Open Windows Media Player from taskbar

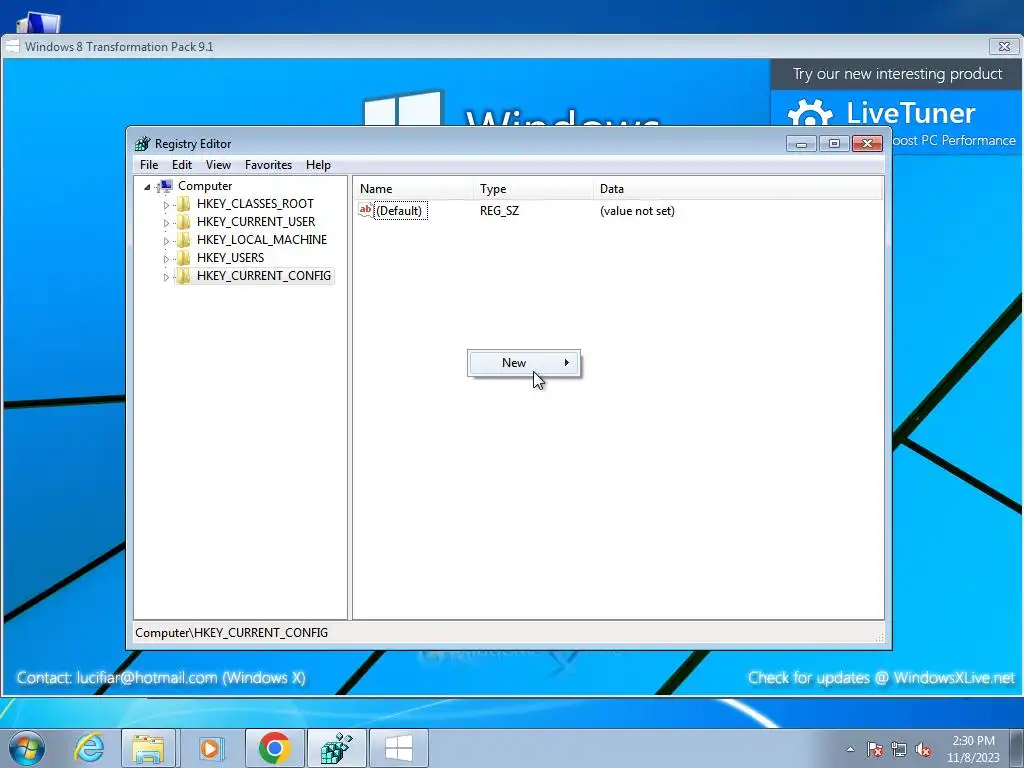pyautogui.click(x=210, y=748)
